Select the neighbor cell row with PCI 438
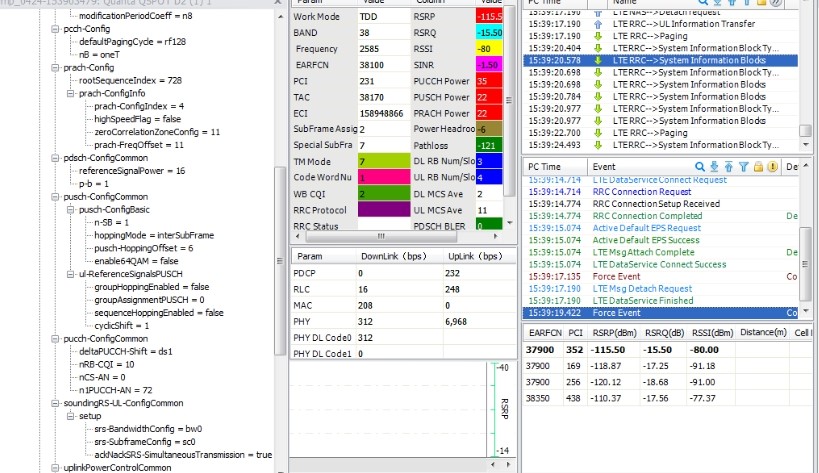The height and width of the screenshot is (473, 819). 666,398
